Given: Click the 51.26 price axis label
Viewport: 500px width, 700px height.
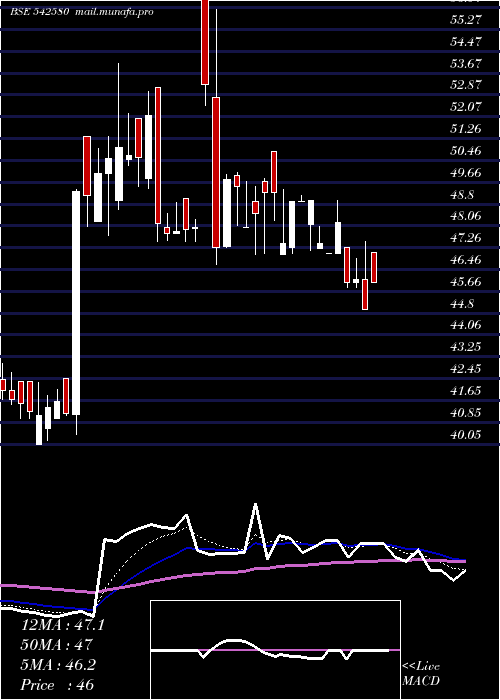Looking at the screenshot, I should coord(467,129).
